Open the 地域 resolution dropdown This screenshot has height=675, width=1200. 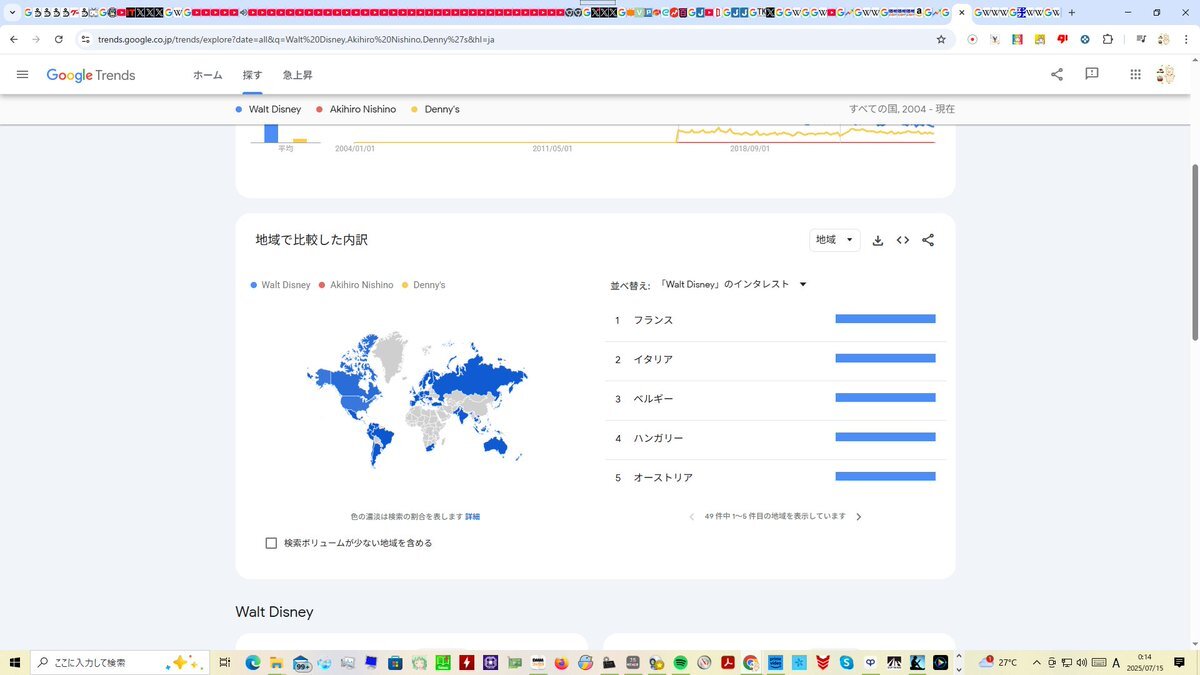point(834,240)
